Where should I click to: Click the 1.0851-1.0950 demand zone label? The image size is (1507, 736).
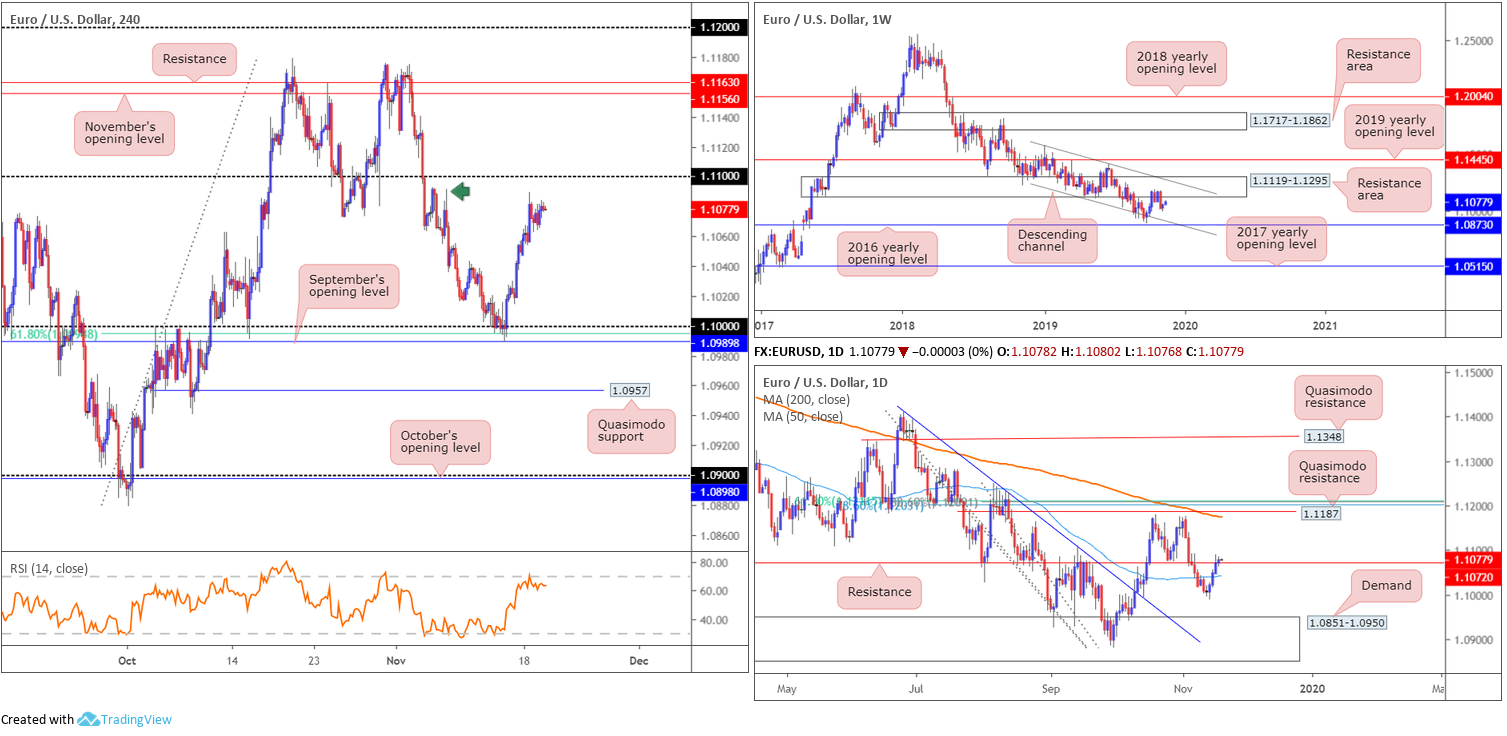tap(1348, 622)
